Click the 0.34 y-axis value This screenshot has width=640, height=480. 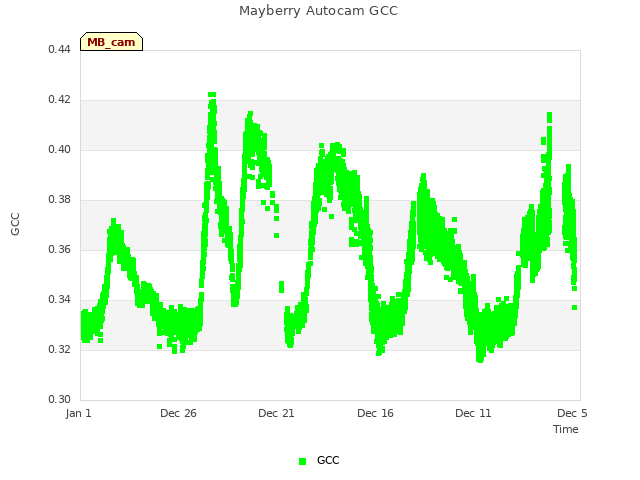(60, 299)
